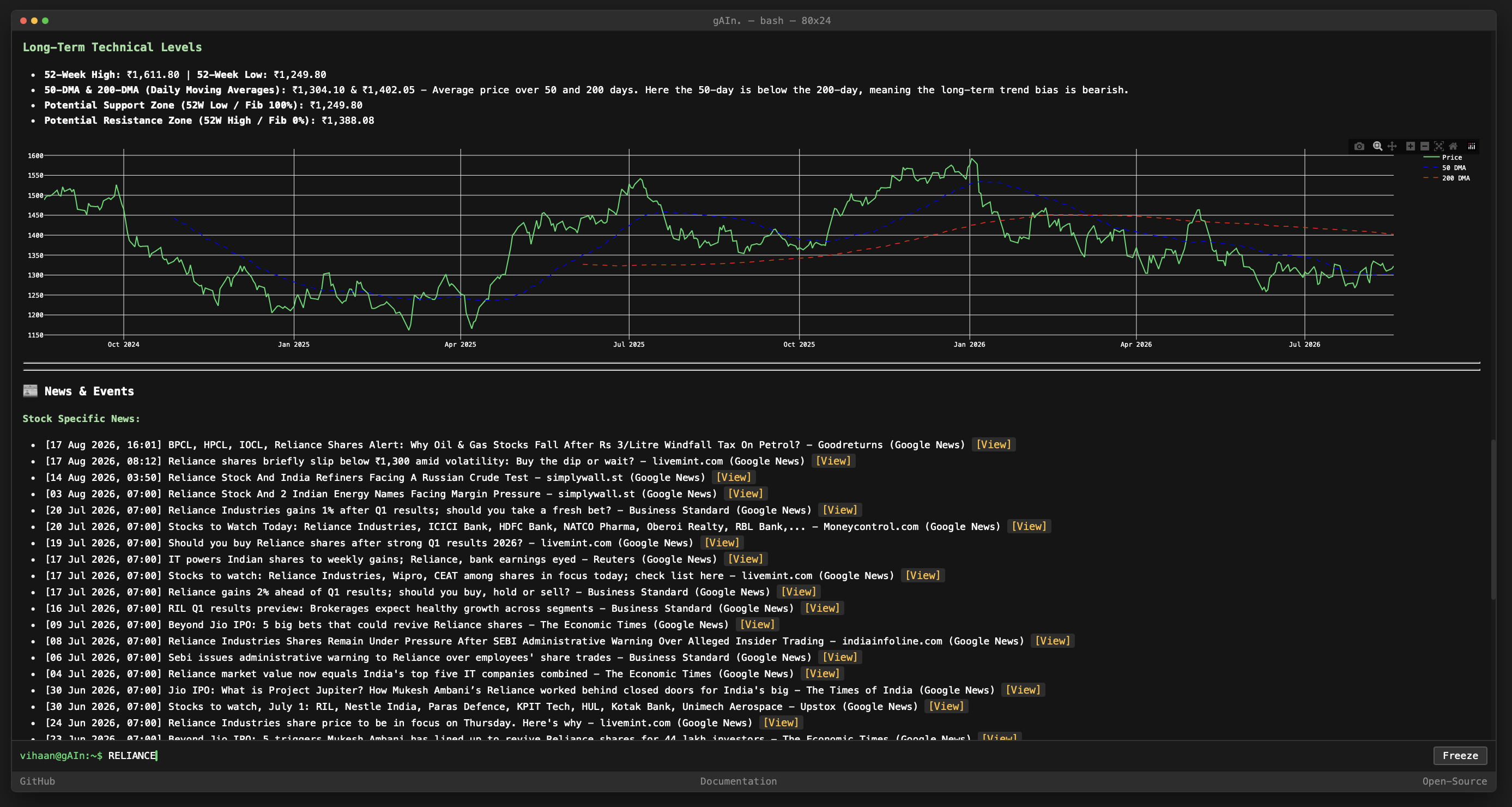Viewport: 1512px width, 807px height.
Task: Toggle the Price trace in chart legend
Action: (1443, 158)
